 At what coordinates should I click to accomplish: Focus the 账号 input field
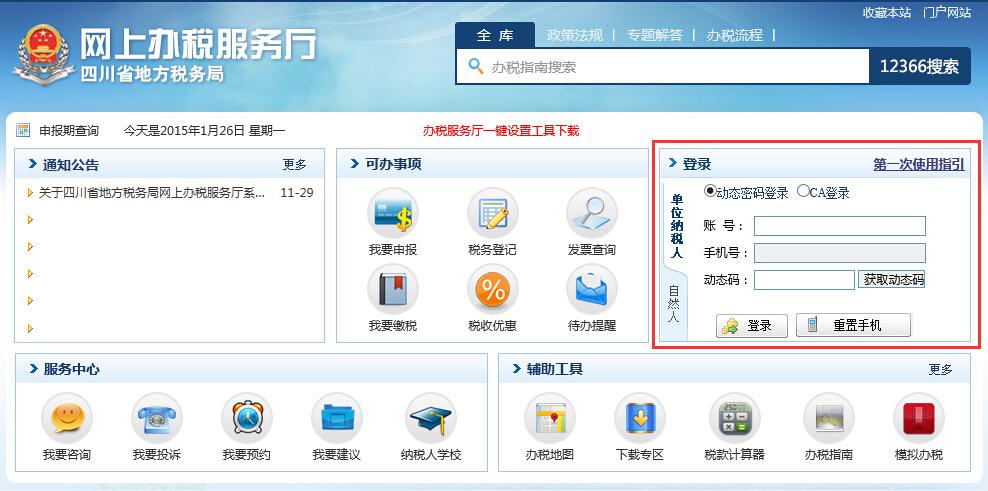pyautogui.click(x=840, y=226)
